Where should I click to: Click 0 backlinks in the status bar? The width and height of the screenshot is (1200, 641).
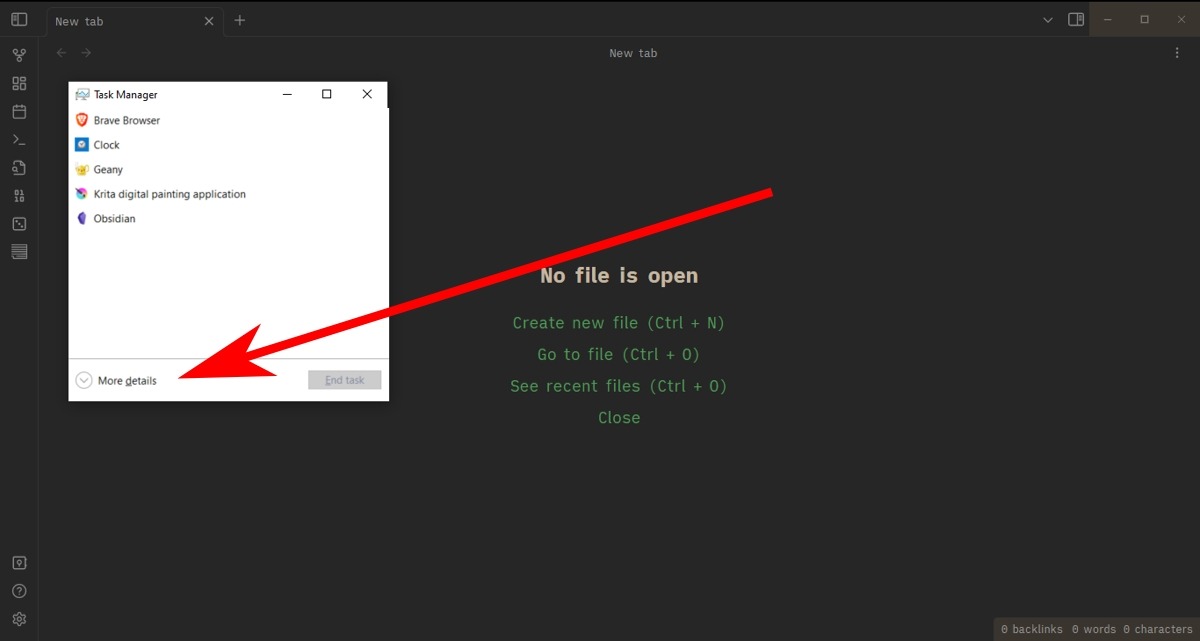(x=1030, y=629)
